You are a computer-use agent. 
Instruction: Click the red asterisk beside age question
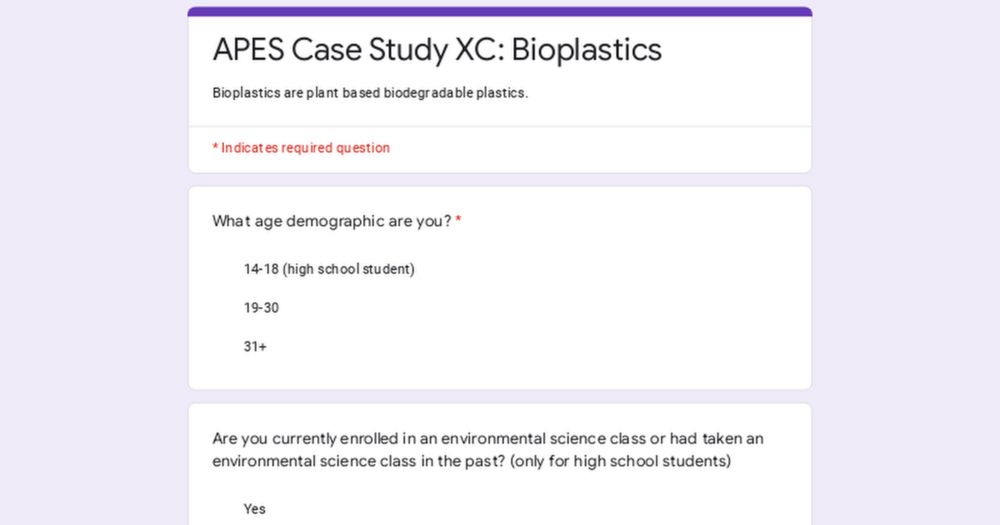[x=458, y=221]
